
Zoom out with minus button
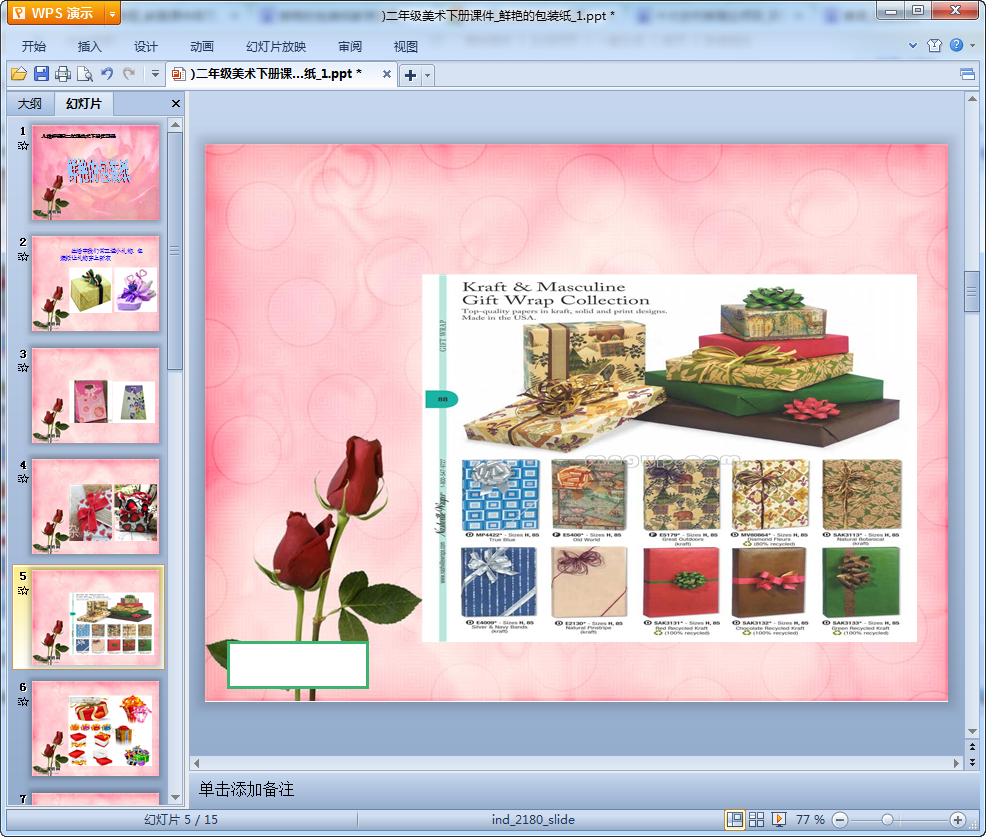pyautogui.click(x=840, y=820)
